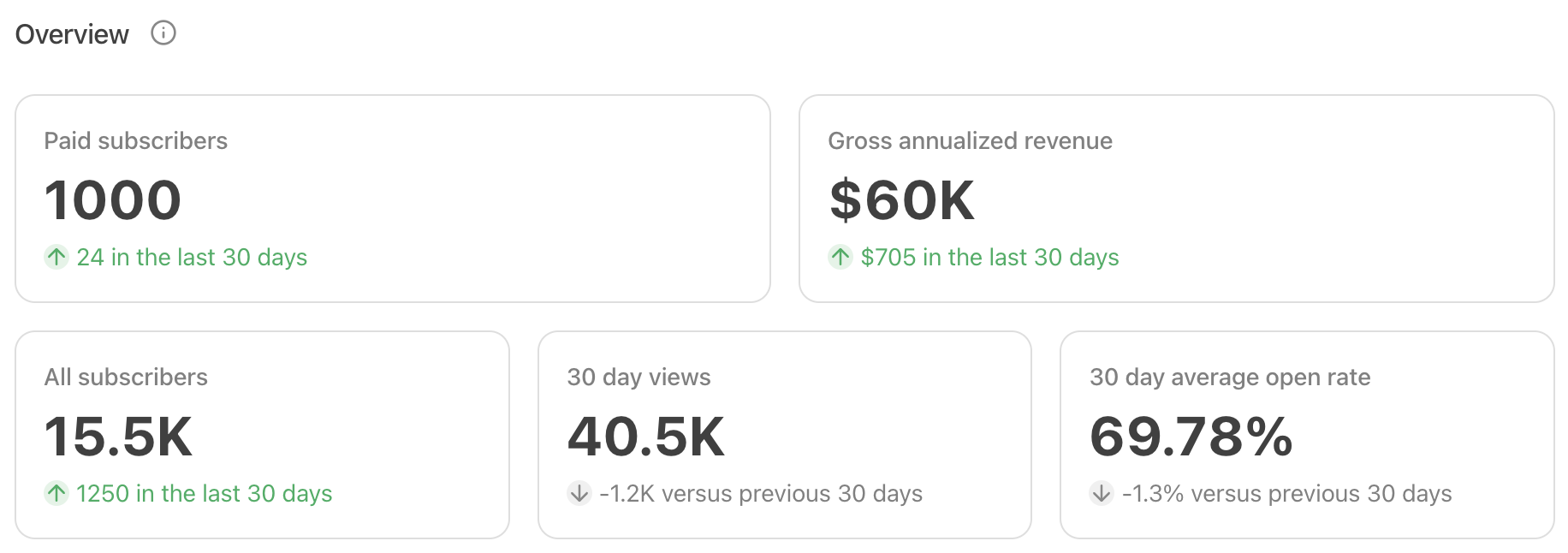
Task: Click the Paid subscribers label
Action: 136,140
